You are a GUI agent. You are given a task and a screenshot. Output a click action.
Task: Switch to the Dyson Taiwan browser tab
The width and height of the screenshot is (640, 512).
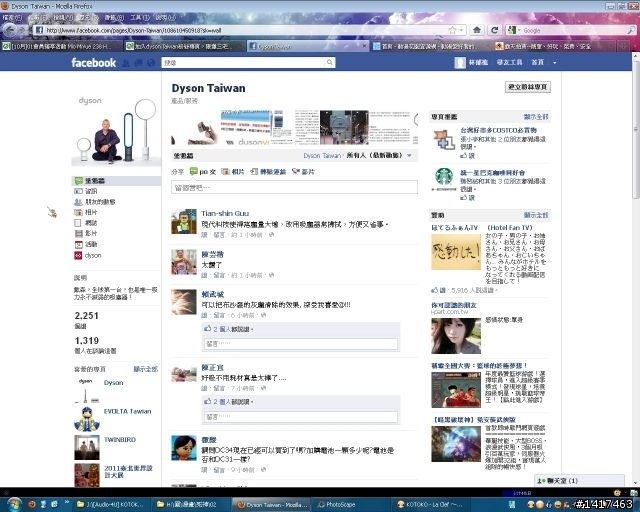point(306,46)
